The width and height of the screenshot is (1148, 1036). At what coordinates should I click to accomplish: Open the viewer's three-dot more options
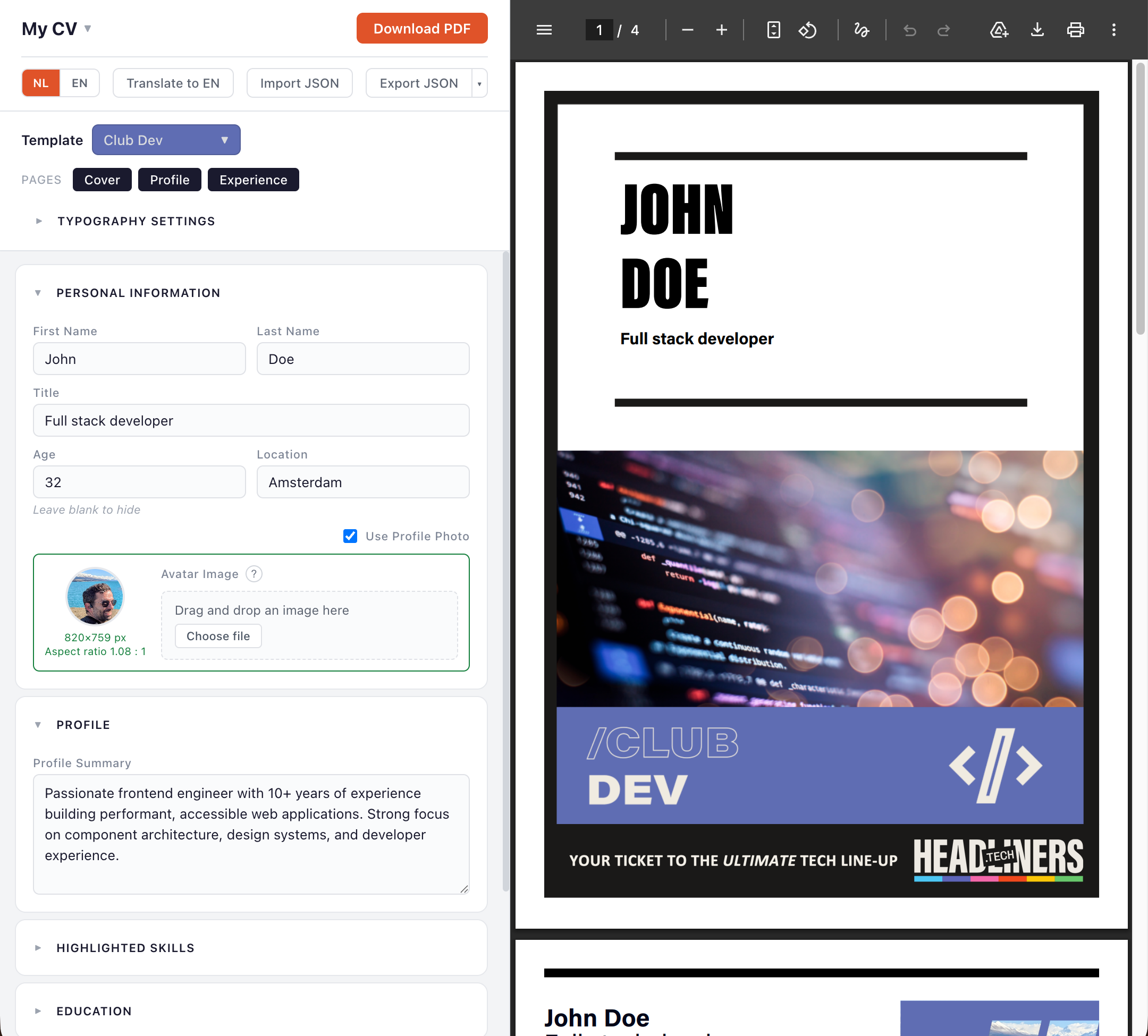point(1114,30)
